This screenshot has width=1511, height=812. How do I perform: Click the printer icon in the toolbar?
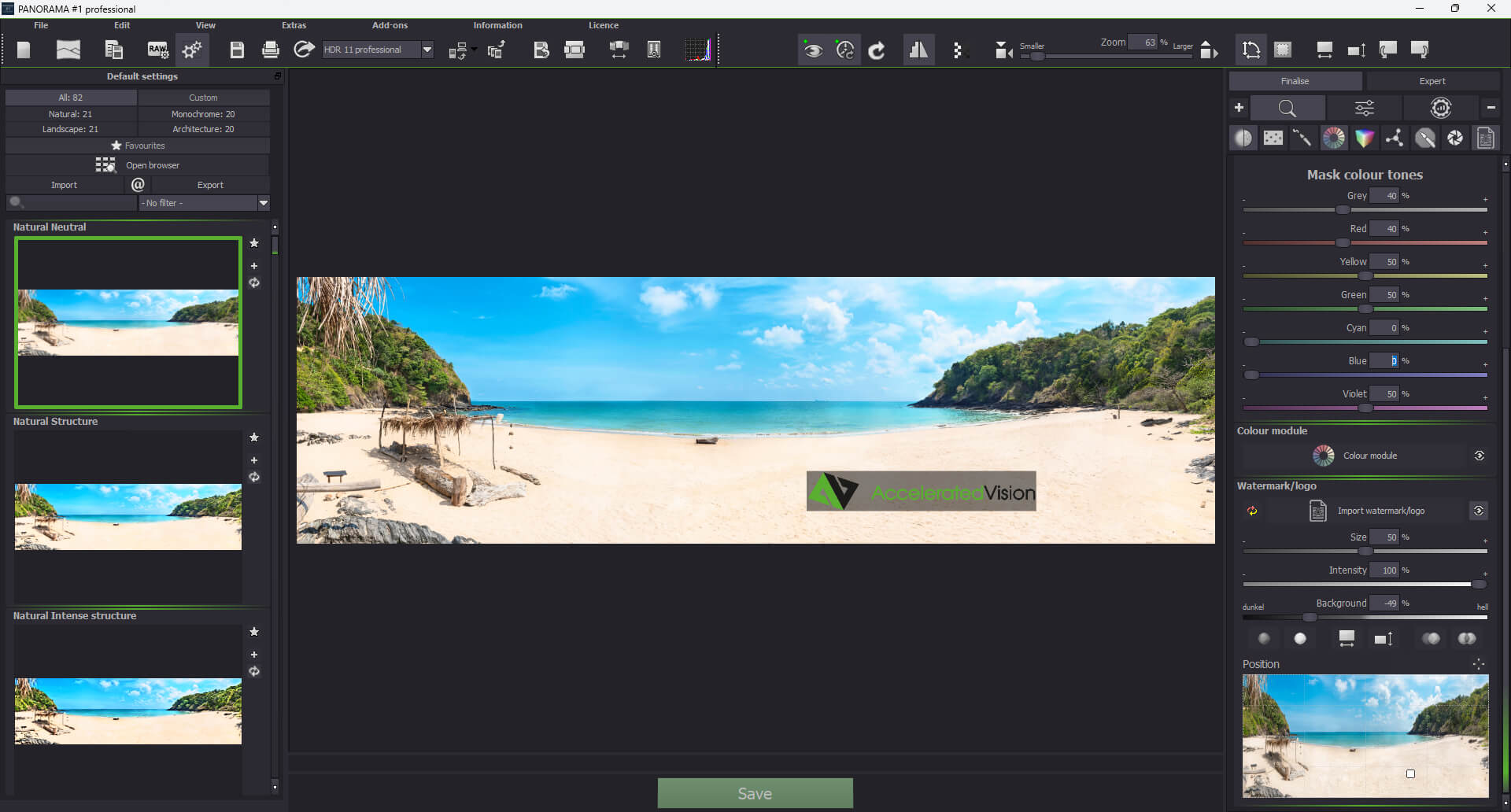tap(270, 50)
